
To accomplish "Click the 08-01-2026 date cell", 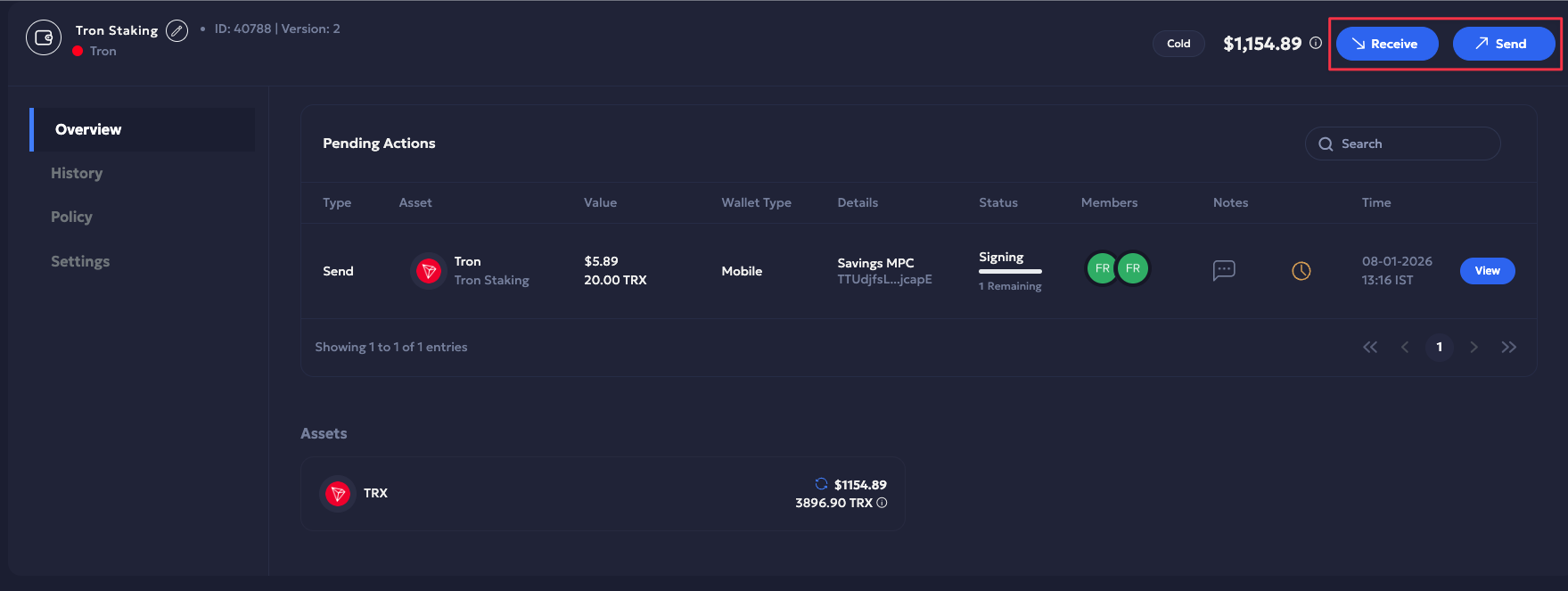I will (1397, 261).
